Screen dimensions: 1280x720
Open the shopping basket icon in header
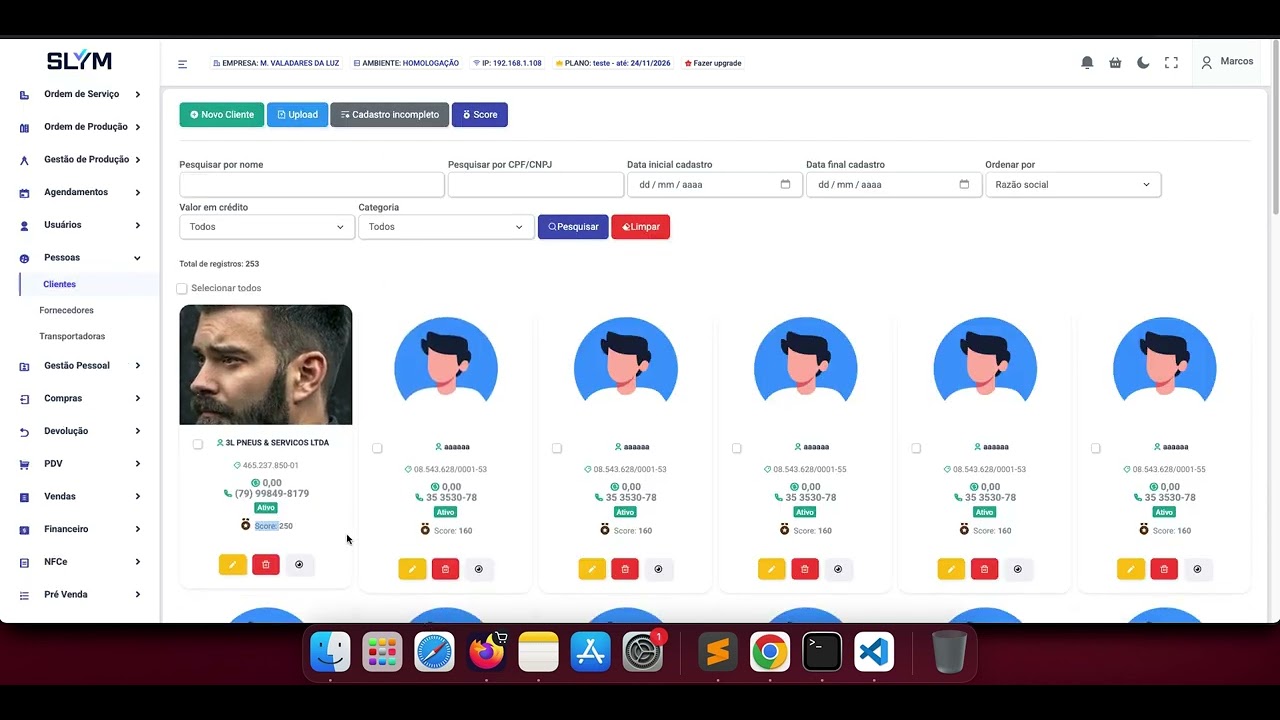1115,63
